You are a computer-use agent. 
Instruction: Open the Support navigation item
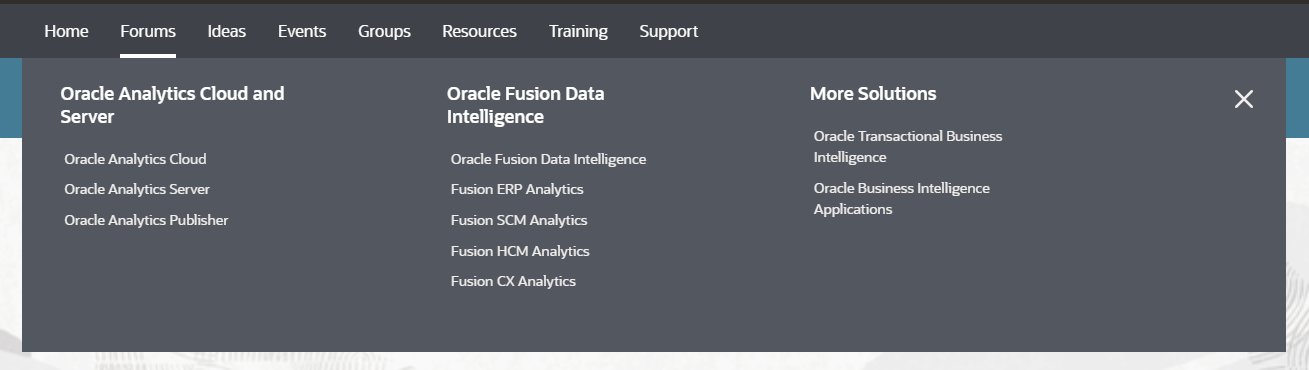(x=669, y=31)
